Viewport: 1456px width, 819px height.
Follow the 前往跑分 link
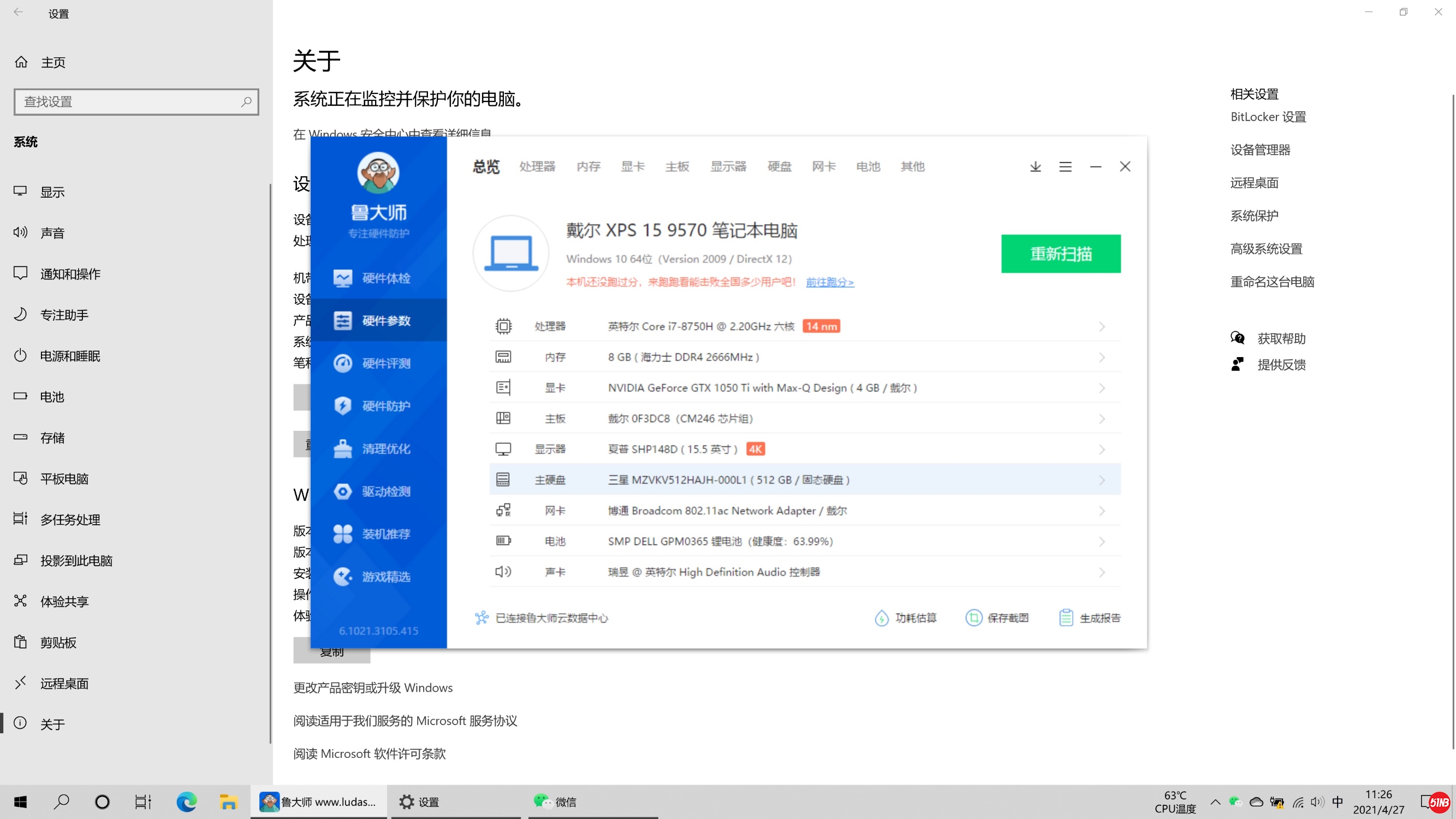click(x=829, y=282)
